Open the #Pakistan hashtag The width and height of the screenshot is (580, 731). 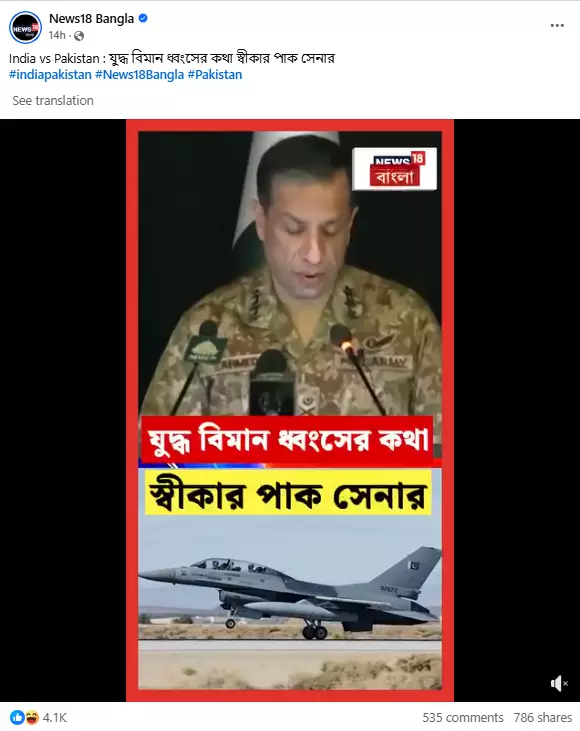(215, 75)
